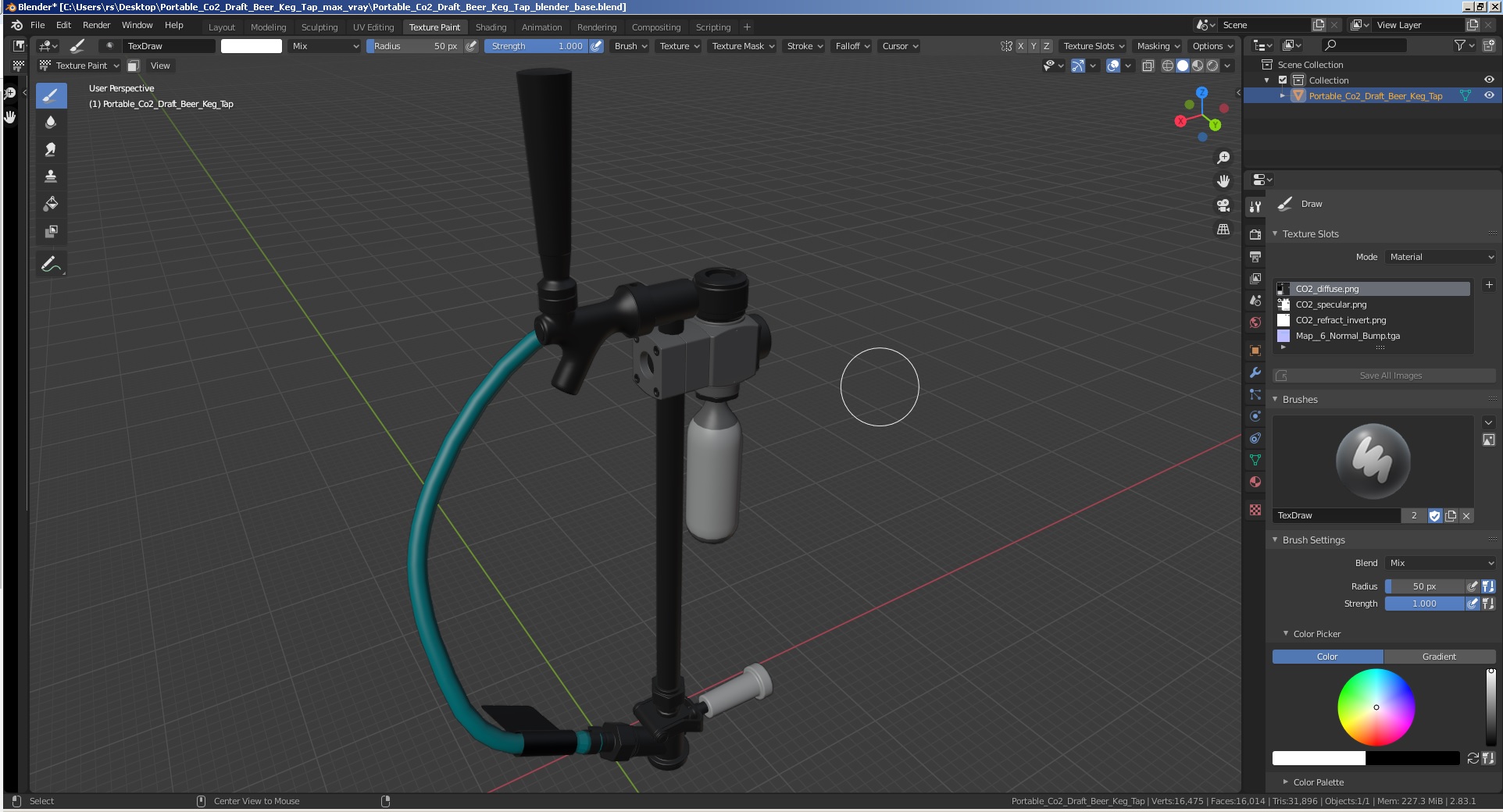Click the color wheel picker
The width and height of the screenshot is (1503, 812).
[x=1376, y=707]
